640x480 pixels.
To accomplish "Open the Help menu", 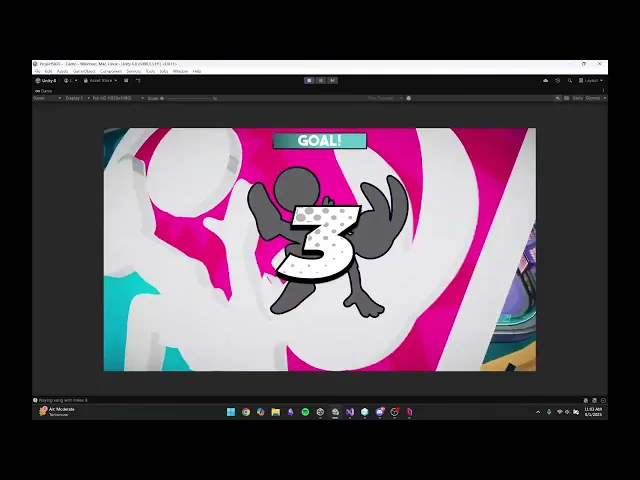I will 197,71.
